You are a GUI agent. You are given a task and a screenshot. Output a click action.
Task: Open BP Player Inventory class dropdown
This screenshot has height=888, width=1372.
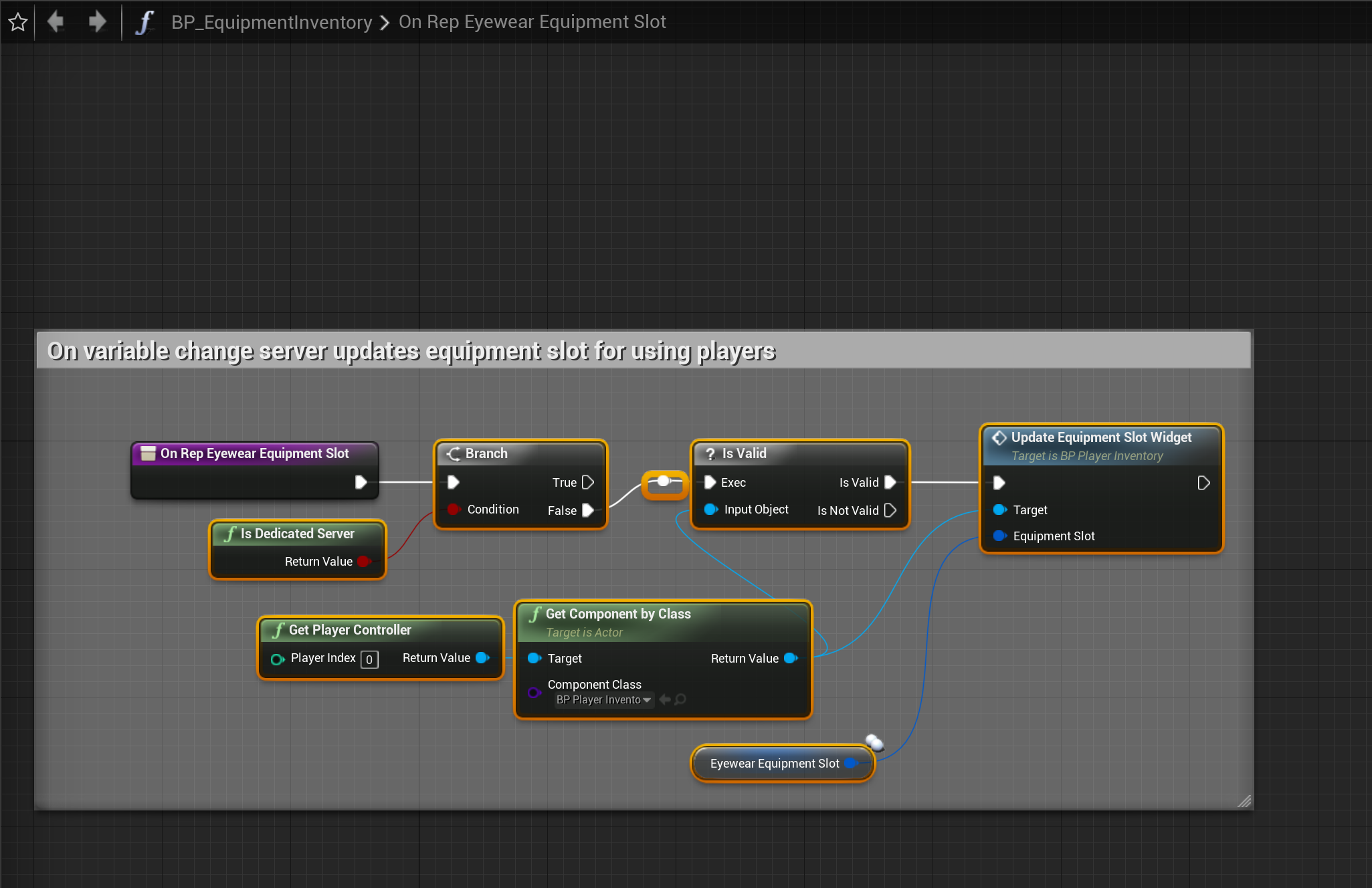coord(603,699)
